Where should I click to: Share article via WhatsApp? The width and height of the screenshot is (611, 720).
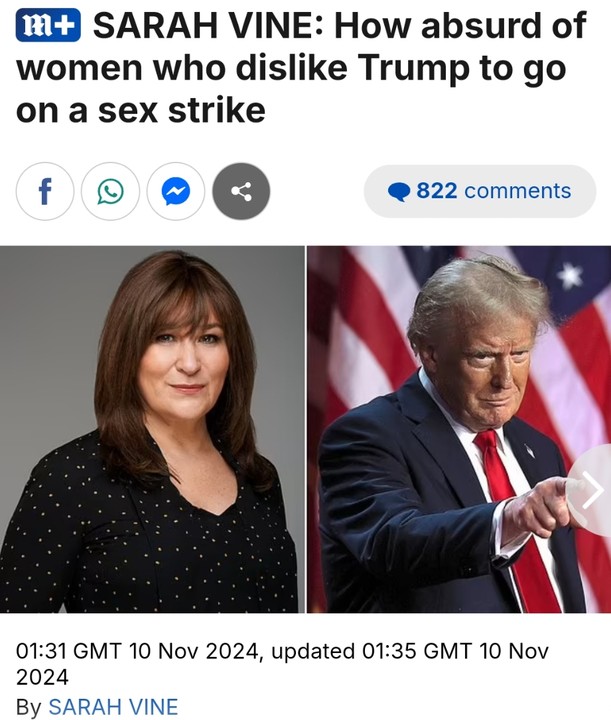click(110, 191)
